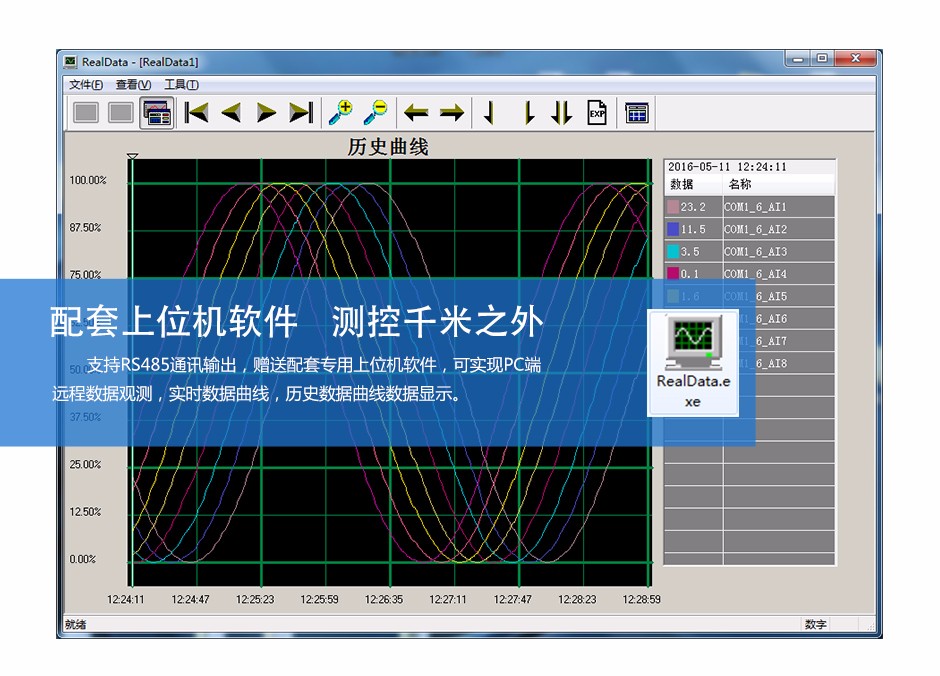Zoom in with the plus magnifier

pyautogui.click(x=341, y=113)
